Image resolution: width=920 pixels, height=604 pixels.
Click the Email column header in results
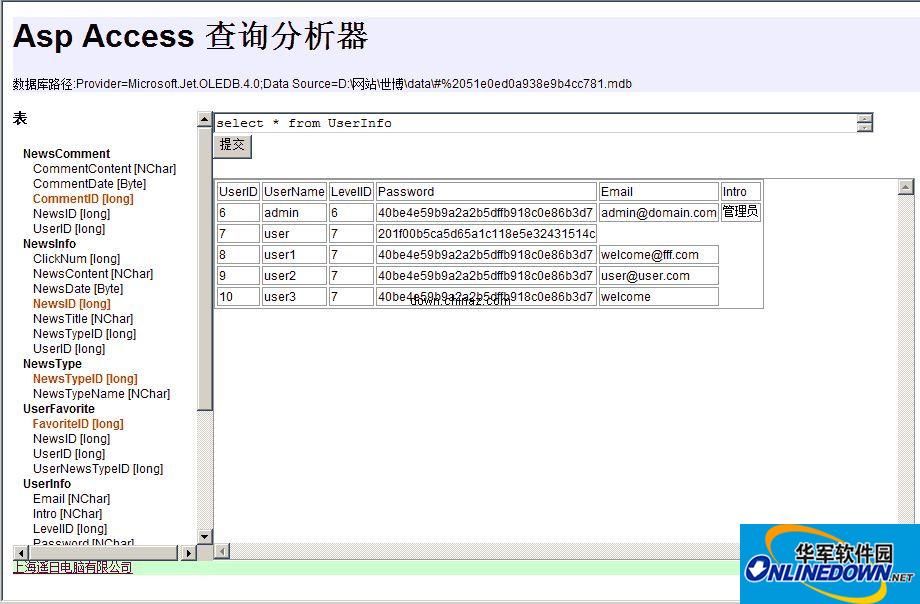point(658,192)
